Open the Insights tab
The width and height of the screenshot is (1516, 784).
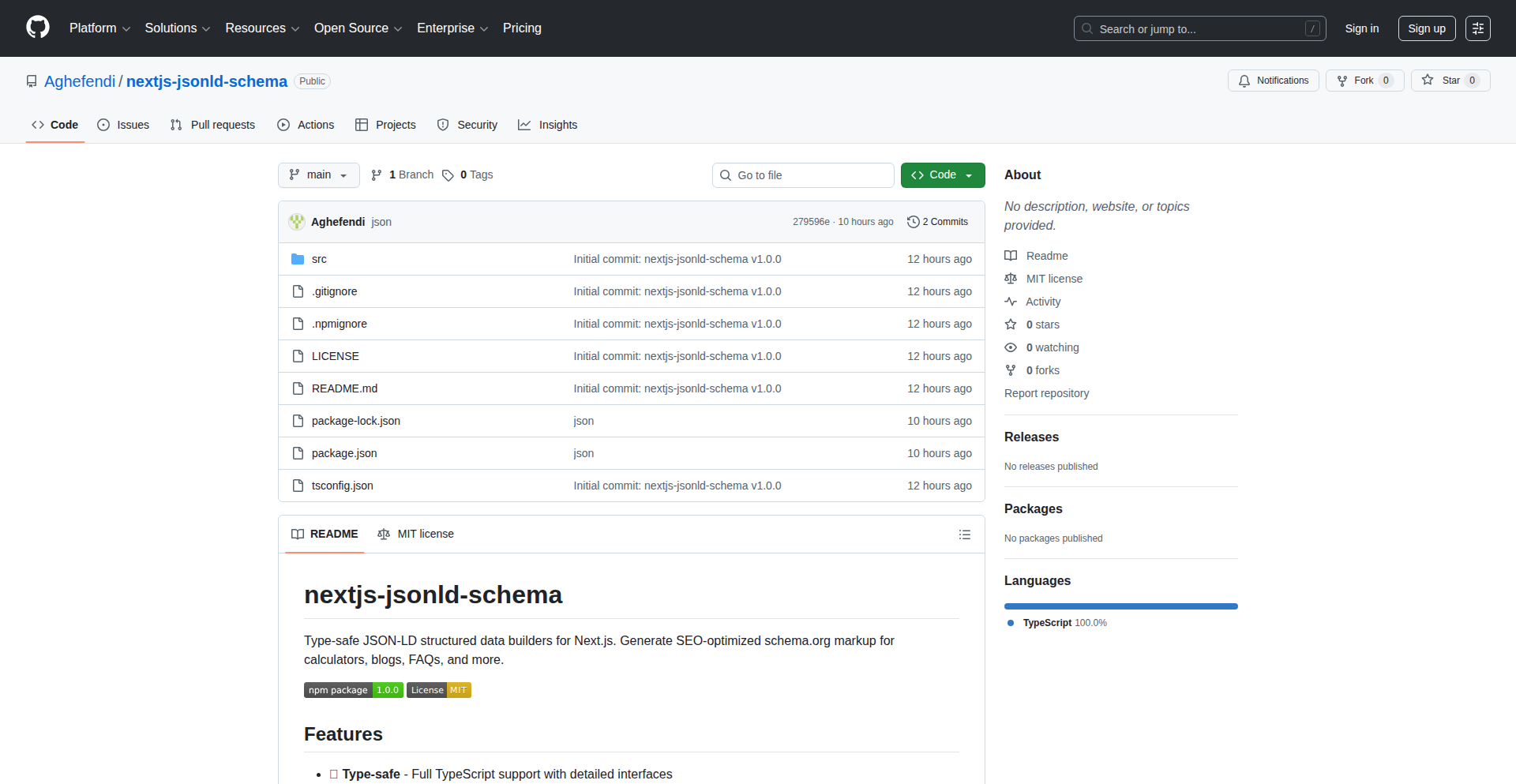pyautogui.click(x=548, y=125)
